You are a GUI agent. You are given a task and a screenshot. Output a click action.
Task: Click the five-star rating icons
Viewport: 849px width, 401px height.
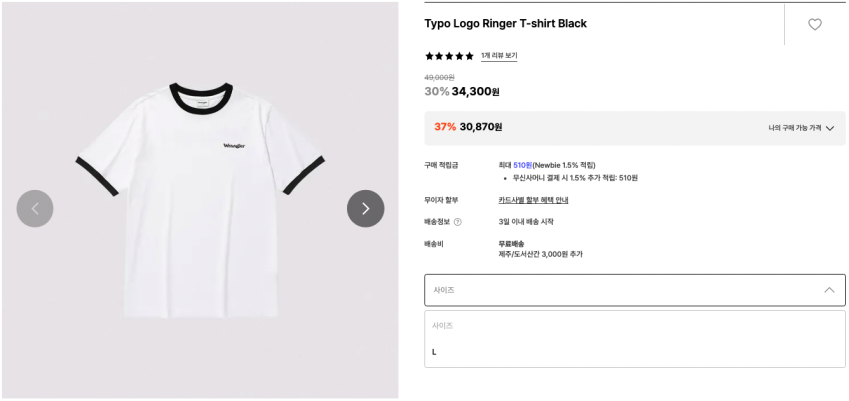(x=449, y=56)
